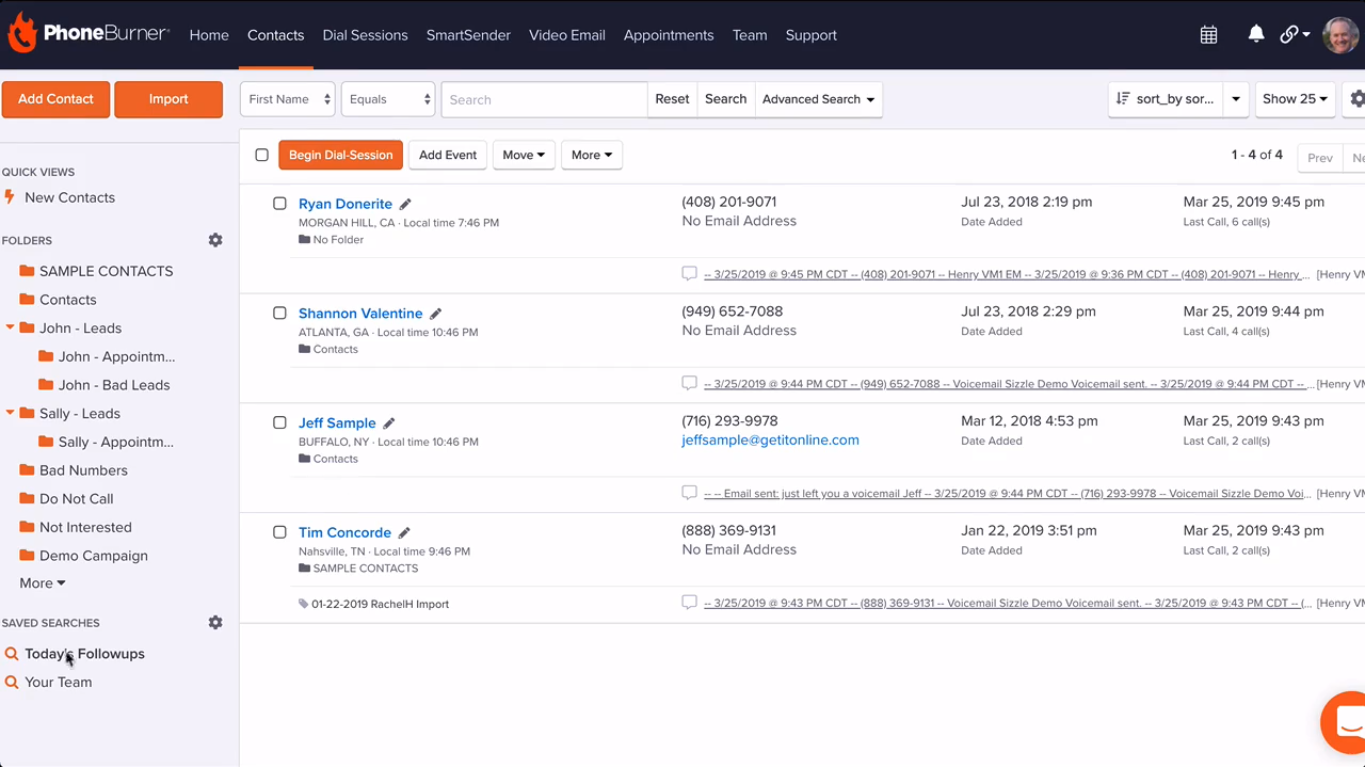Click the chat bubble icon on Jeff Sample's row
Screen dimensions: 1365x767
pos(689,492)
